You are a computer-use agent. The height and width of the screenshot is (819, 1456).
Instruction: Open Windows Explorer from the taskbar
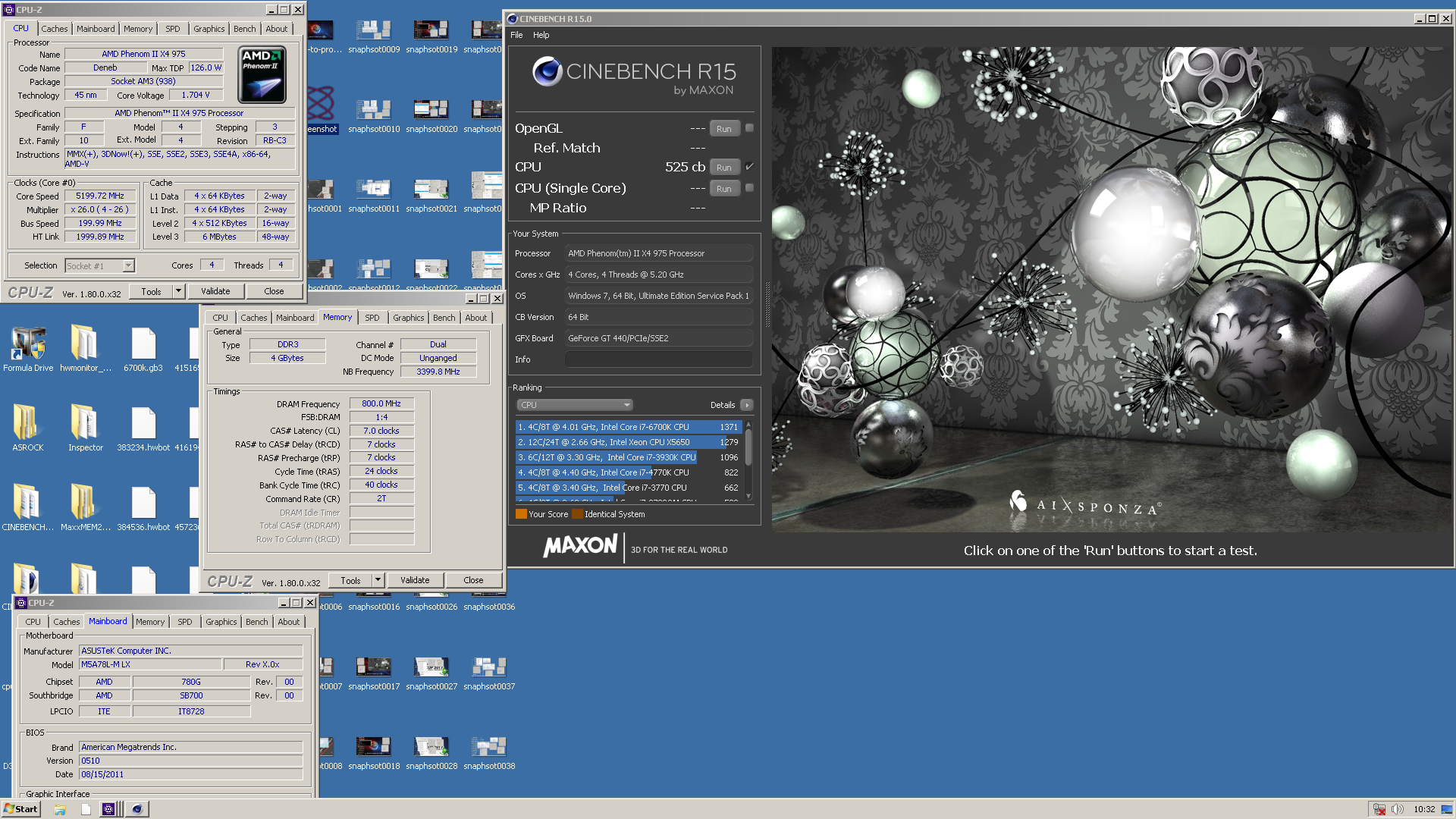[x=60, y=809]
